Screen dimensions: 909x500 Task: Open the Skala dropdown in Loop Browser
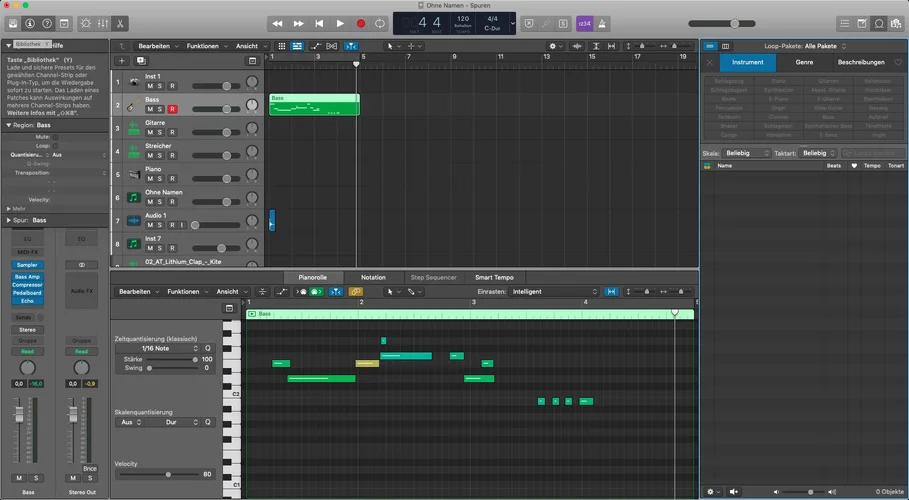point(747,153)
